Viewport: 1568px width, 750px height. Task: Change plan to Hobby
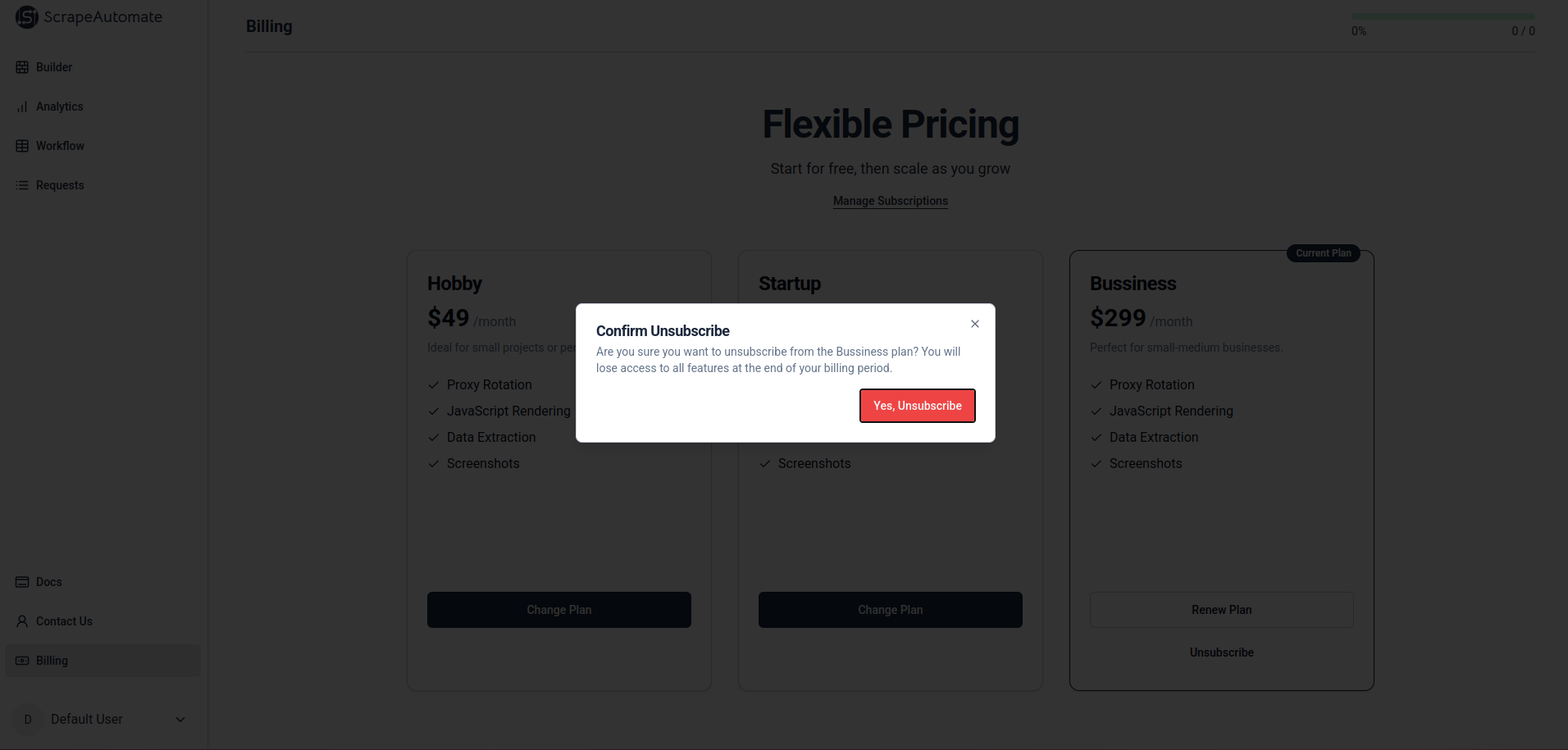(x=558, y=609)
